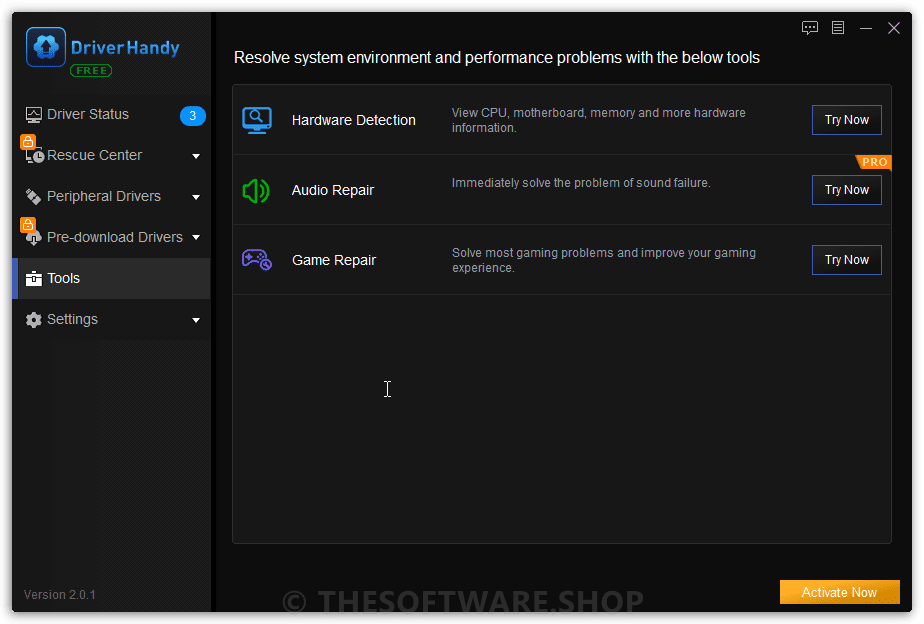Open the feedback chat bubble icon
Viewport: 924px width, 624px height.
810,28
